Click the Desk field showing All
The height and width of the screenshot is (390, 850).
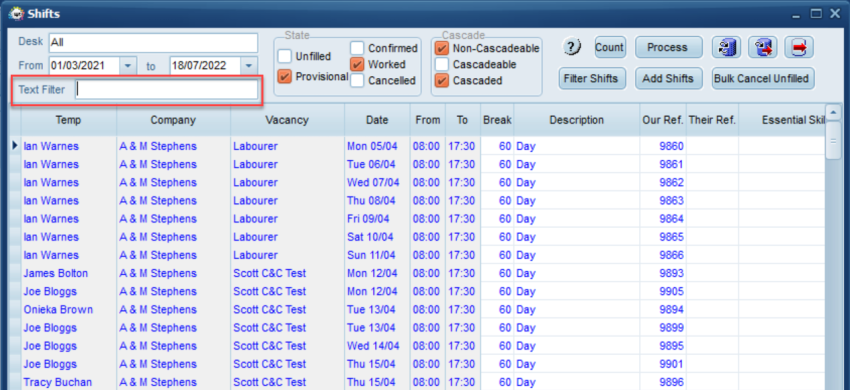153,42
